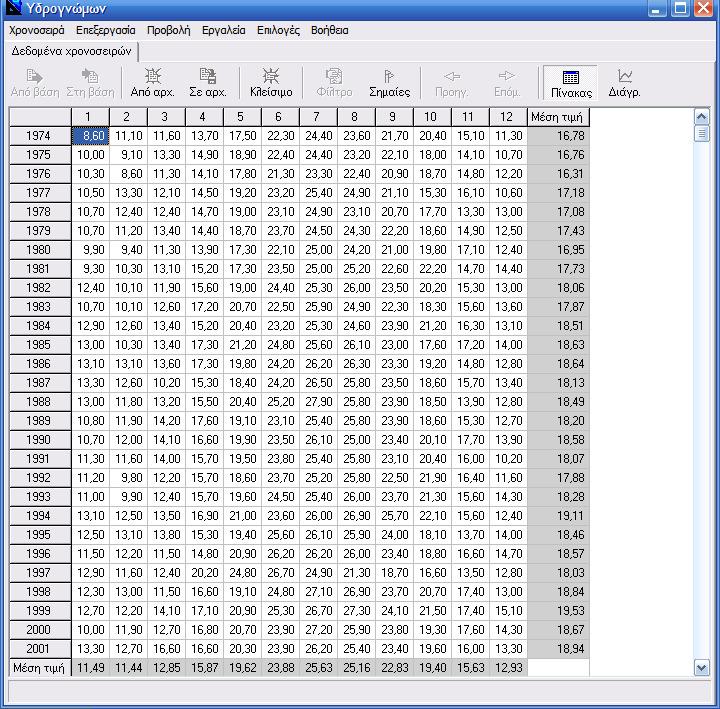720x709 pixels.
Task: Click column header '6'
Action: [280, 117]
